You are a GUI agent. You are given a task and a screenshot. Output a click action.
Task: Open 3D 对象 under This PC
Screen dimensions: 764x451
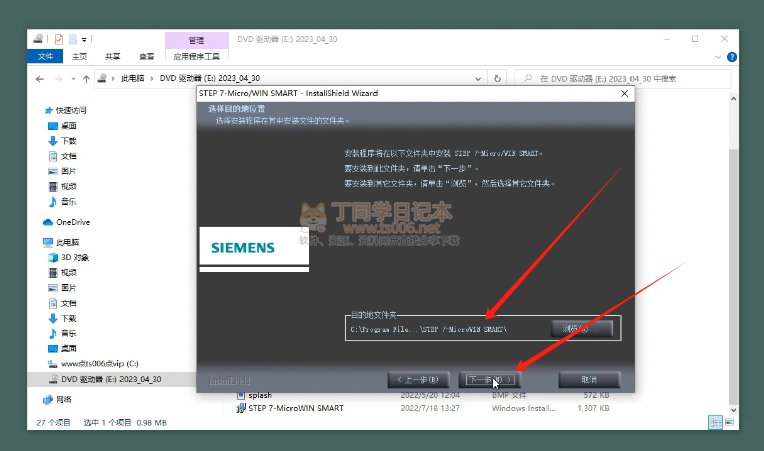[x=69, y=257]
